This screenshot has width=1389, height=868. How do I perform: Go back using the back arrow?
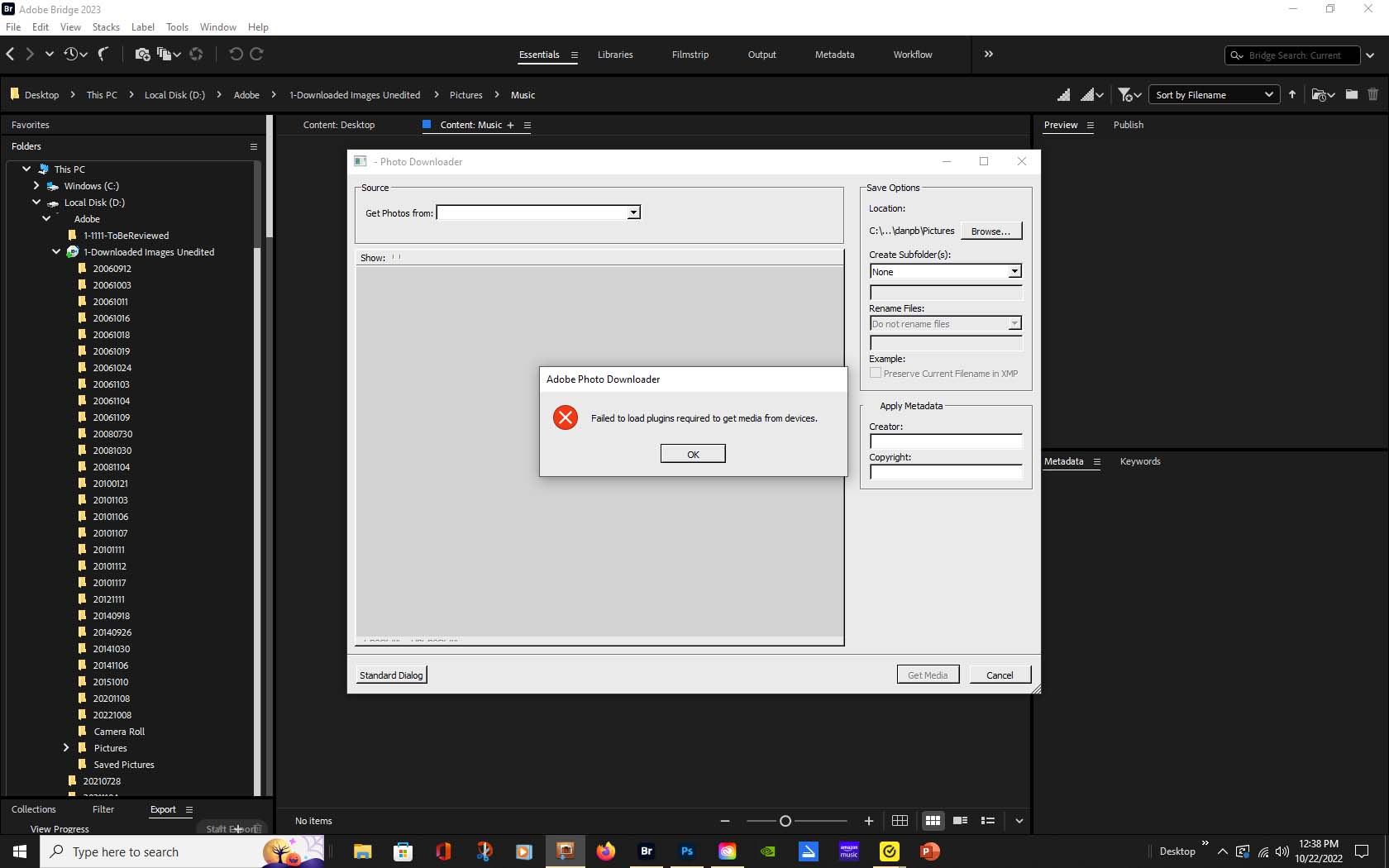coord(10,55)
